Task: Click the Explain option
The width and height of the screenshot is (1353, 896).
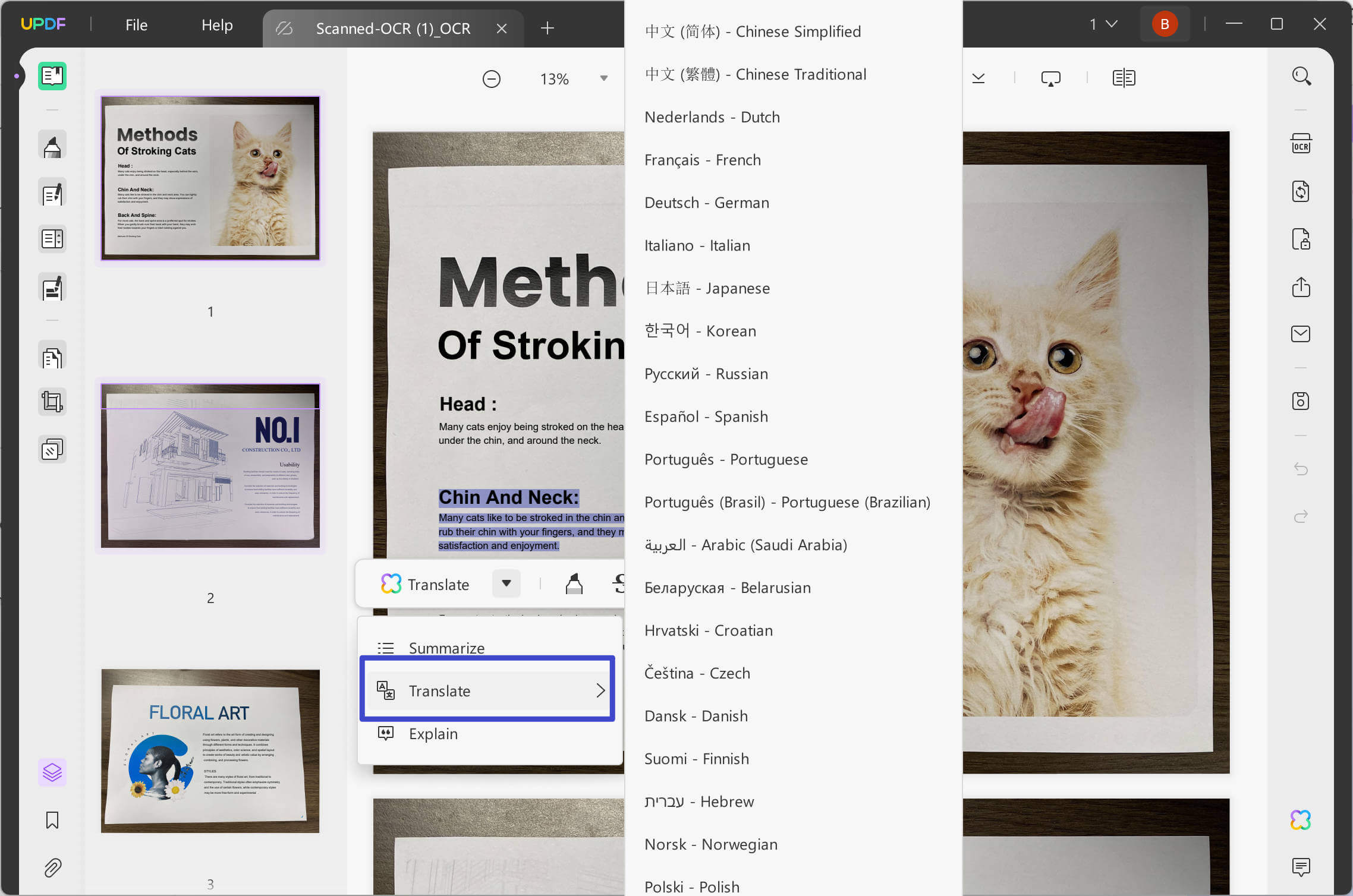Action: coord(433,734)
